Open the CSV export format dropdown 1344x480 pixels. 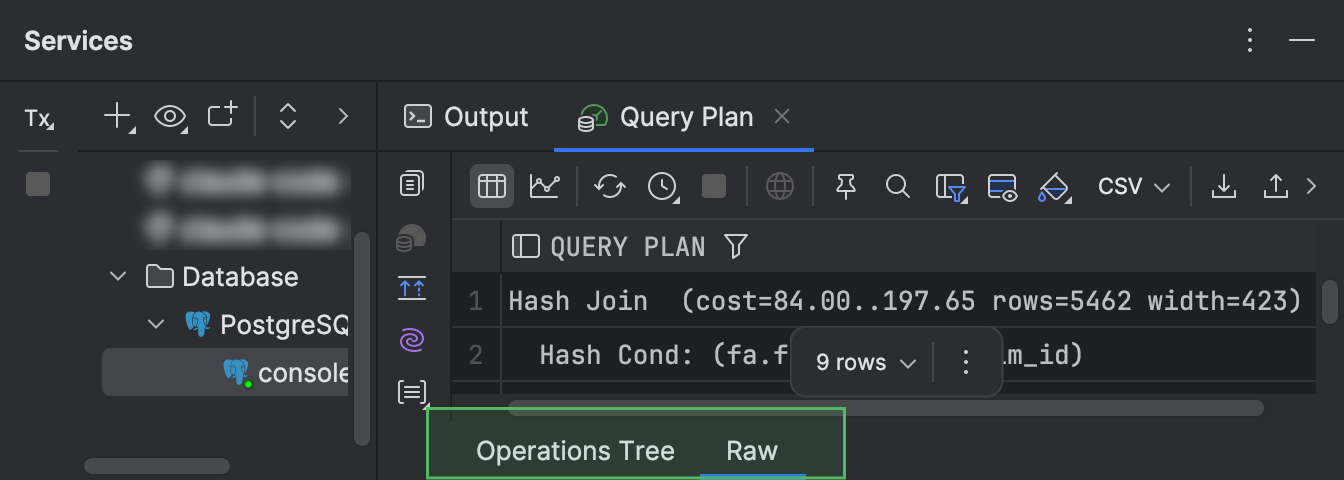tap(1134, 187)
